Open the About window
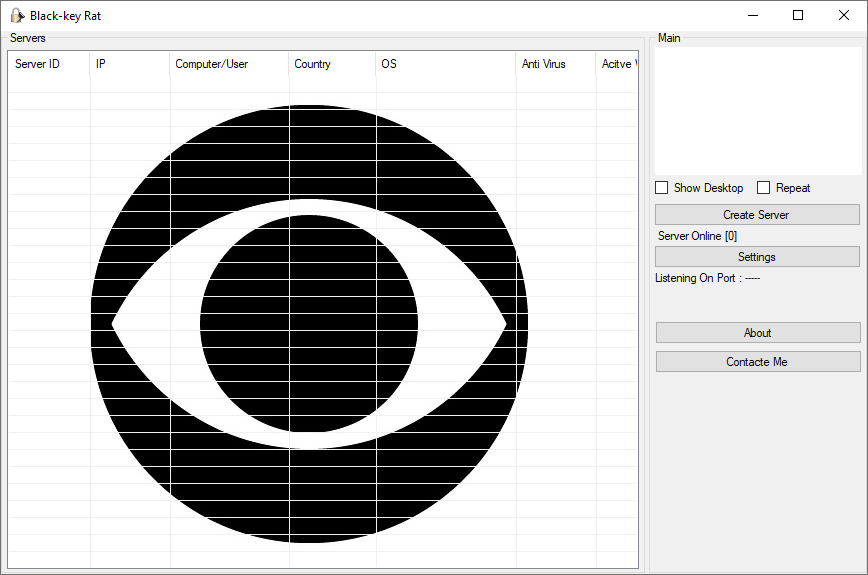The image size is (868, 575). tap(758, 333)
